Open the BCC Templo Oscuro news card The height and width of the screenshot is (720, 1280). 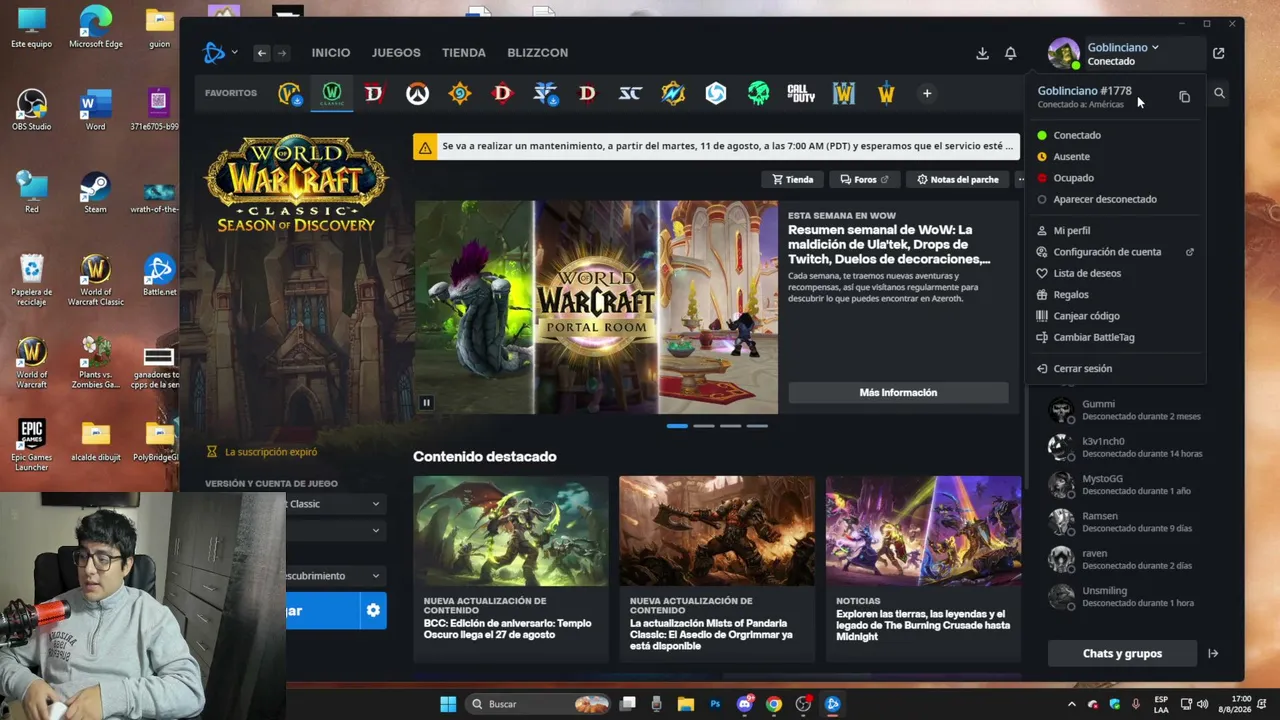click(x=511, y=568)
